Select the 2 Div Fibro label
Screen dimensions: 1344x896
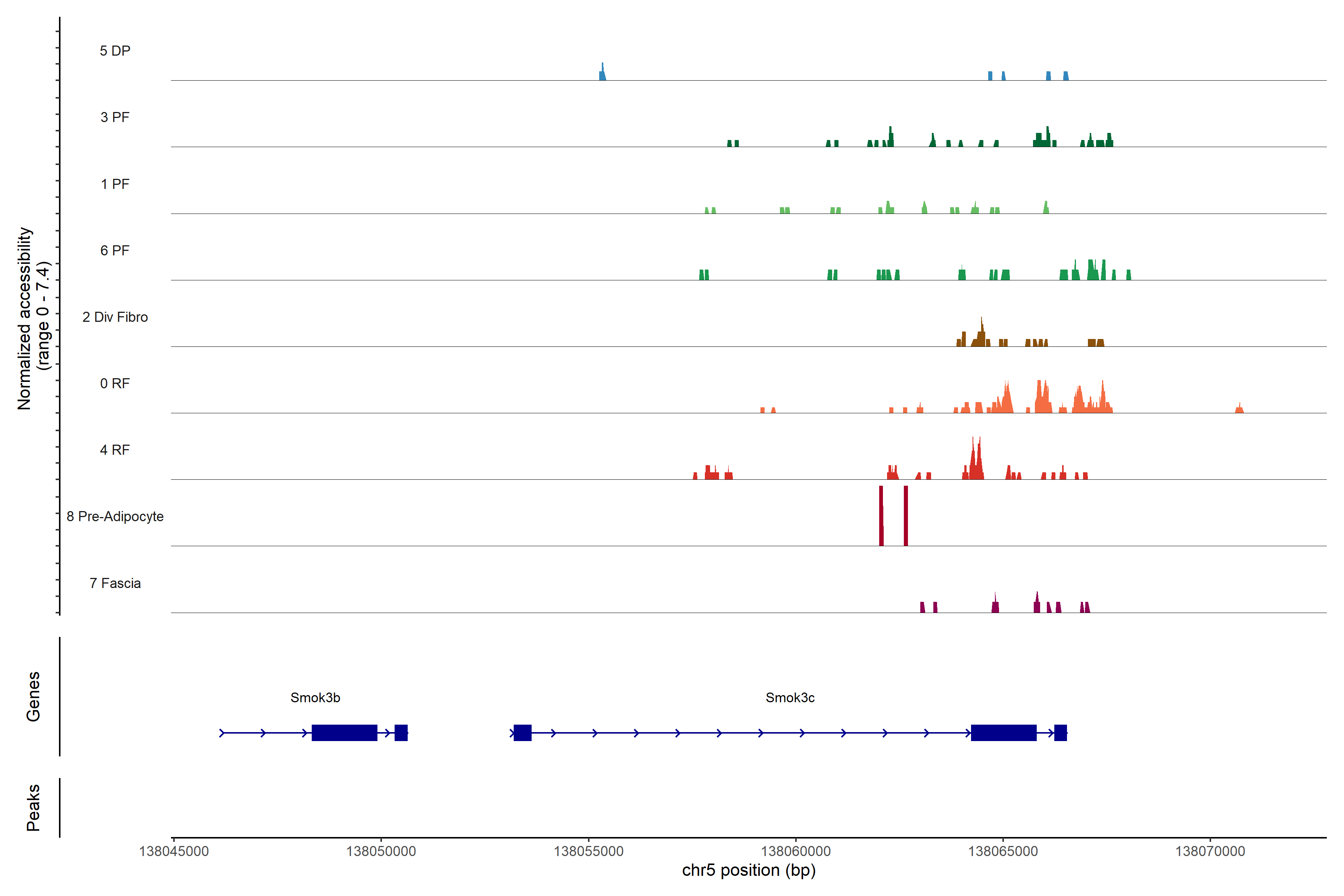point(115,317)
